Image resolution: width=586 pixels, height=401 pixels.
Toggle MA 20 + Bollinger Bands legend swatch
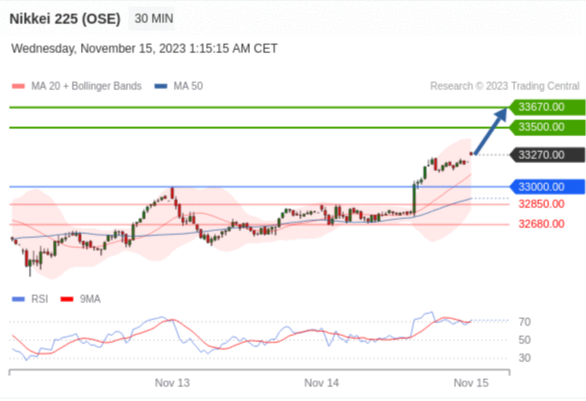click(18, 86)
